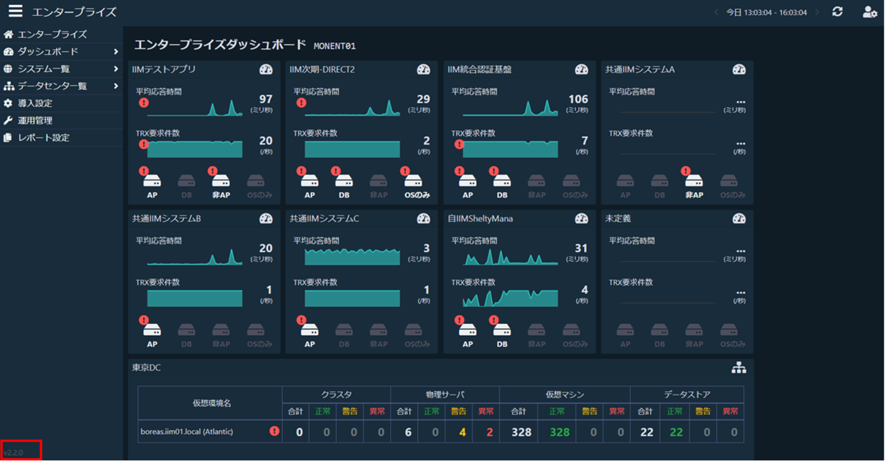886x461 pixels.
Task: Open the エンタープライズ sidebar item
Action: 61,34
